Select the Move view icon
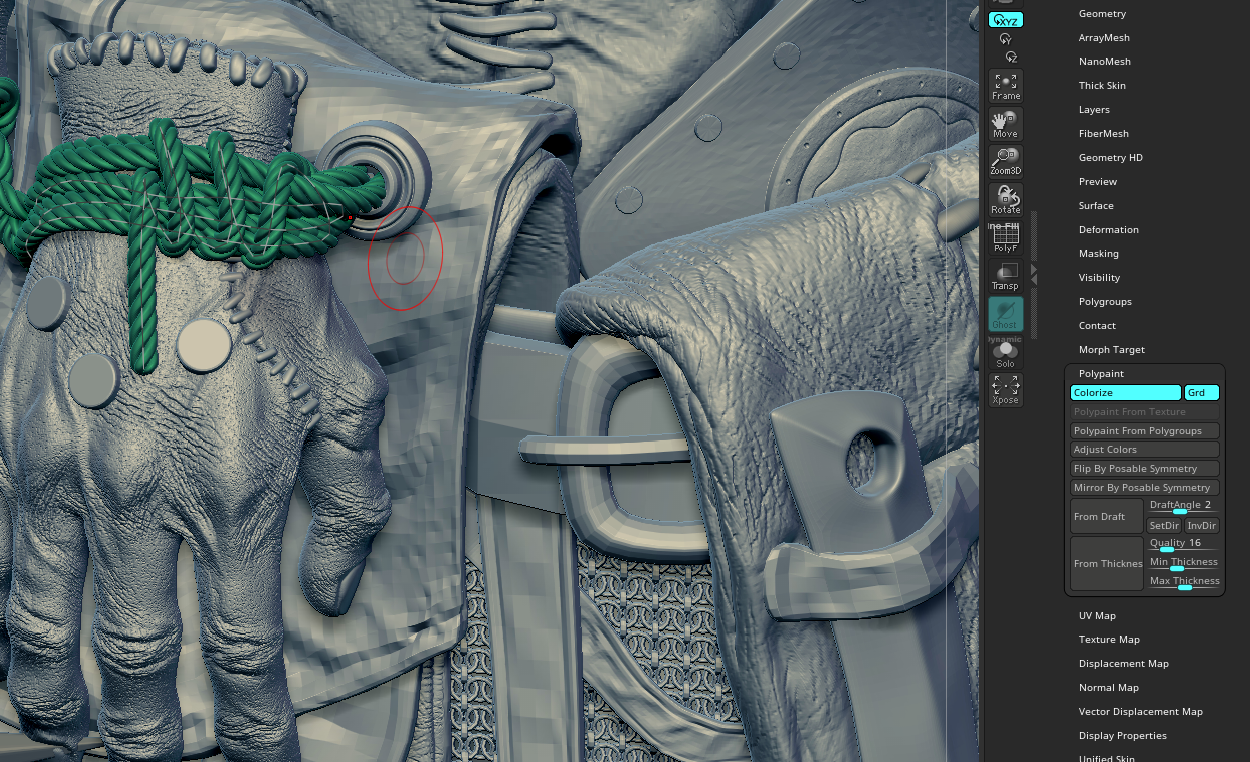The width and height of the screenshot is (1250, 762). click(x=1006, y=124)
